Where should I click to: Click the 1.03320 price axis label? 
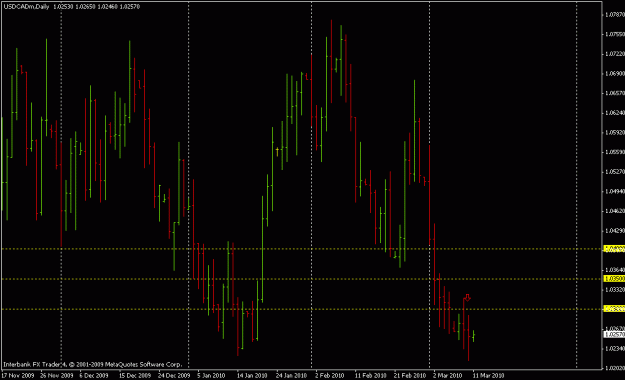pyautogui.click(x=615, y=289)
